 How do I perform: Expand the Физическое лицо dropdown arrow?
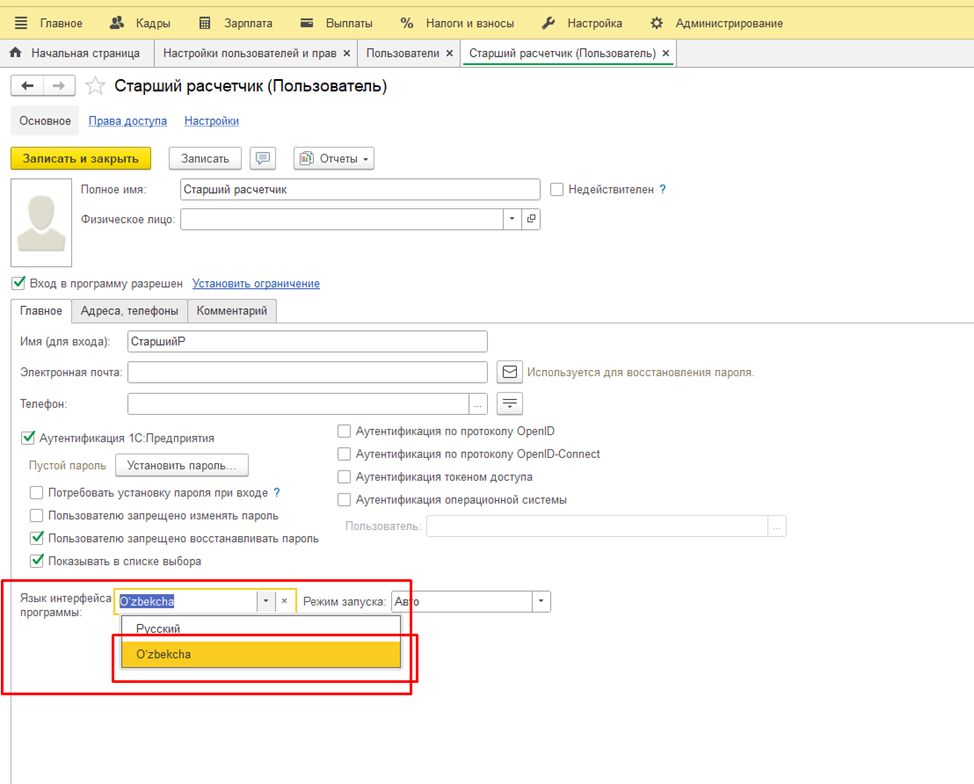click(x=512, y=219)
